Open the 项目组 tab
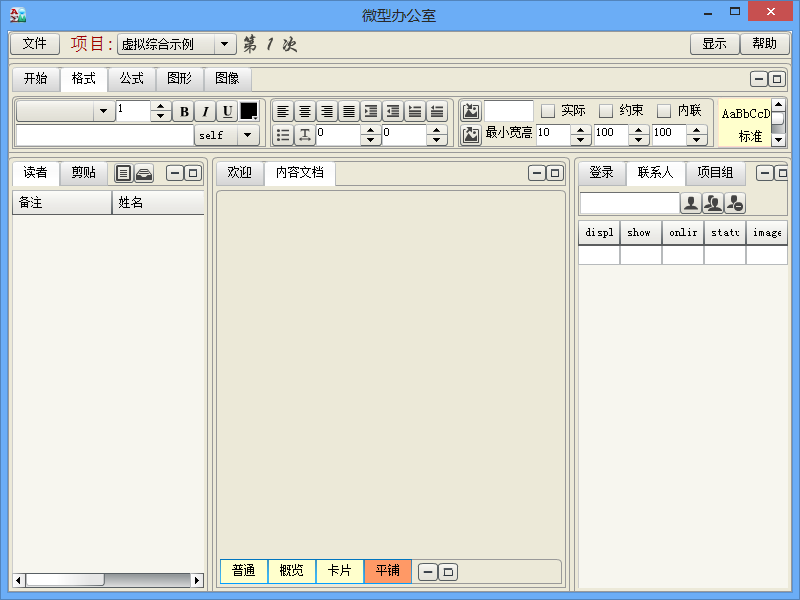 point(716,173)
